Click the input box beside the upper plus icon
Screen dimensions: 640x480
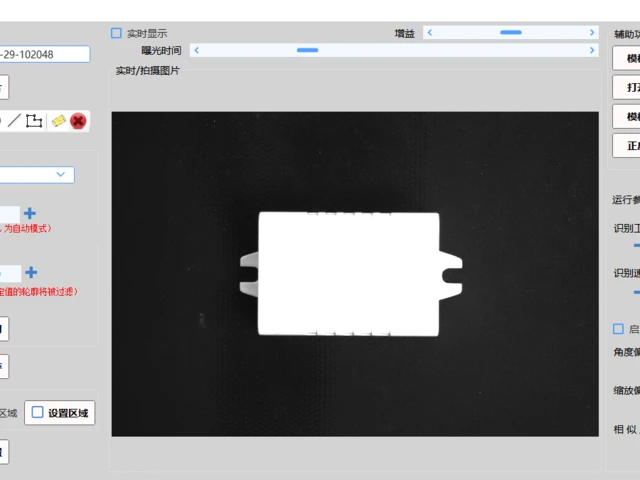point(10,214)
